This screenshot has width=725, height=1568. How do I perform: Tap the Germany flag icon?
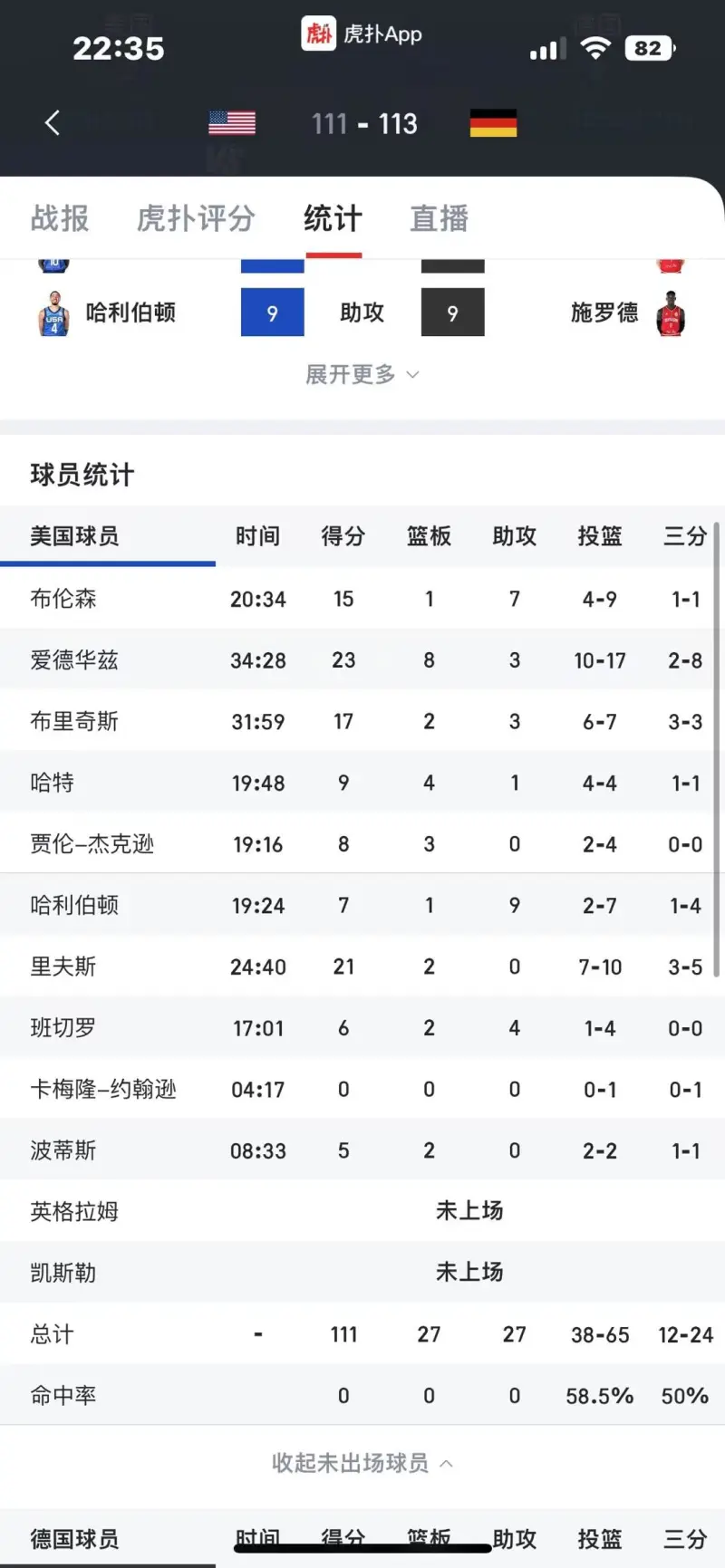pos(493,123)
